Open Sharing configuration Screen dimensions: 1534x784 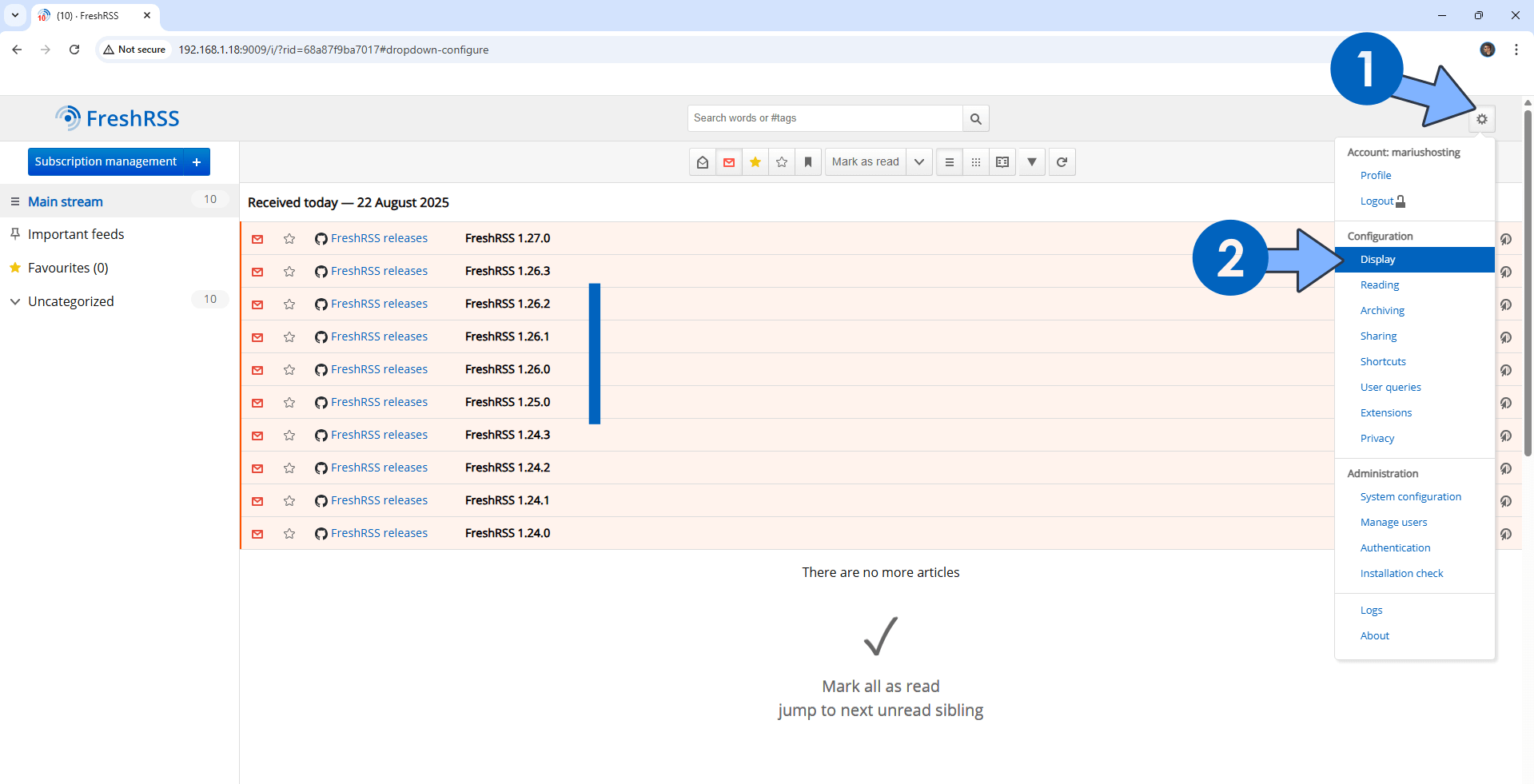[x=1378, y=336]
